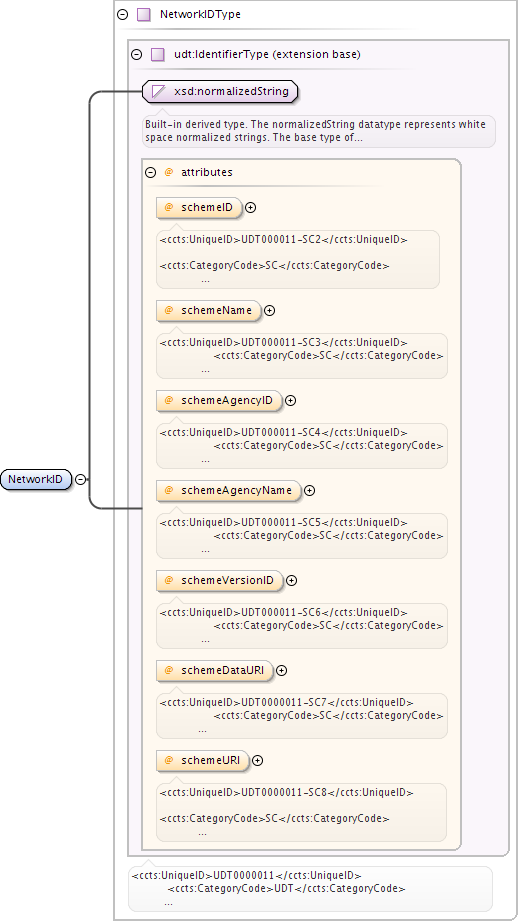Expand the schemeURI attribute
Screen dimensions: 519x922
pos(257,760)
